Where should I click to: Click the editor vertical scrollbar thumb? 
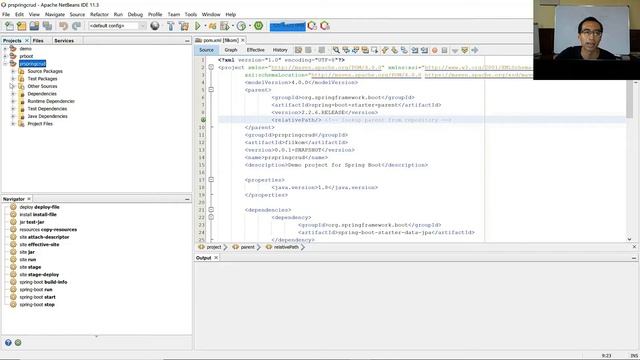pos(629,100)
